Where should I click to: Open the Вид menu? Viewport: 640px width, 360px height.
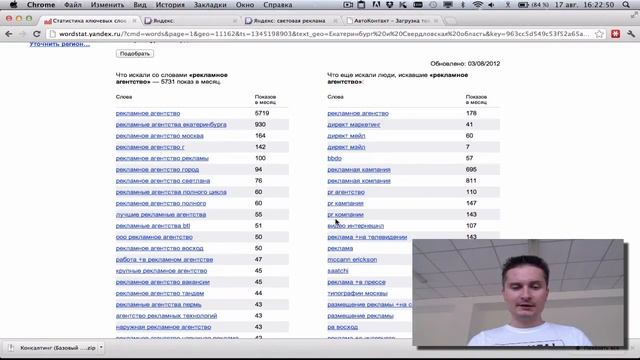[x=140, y=5]
